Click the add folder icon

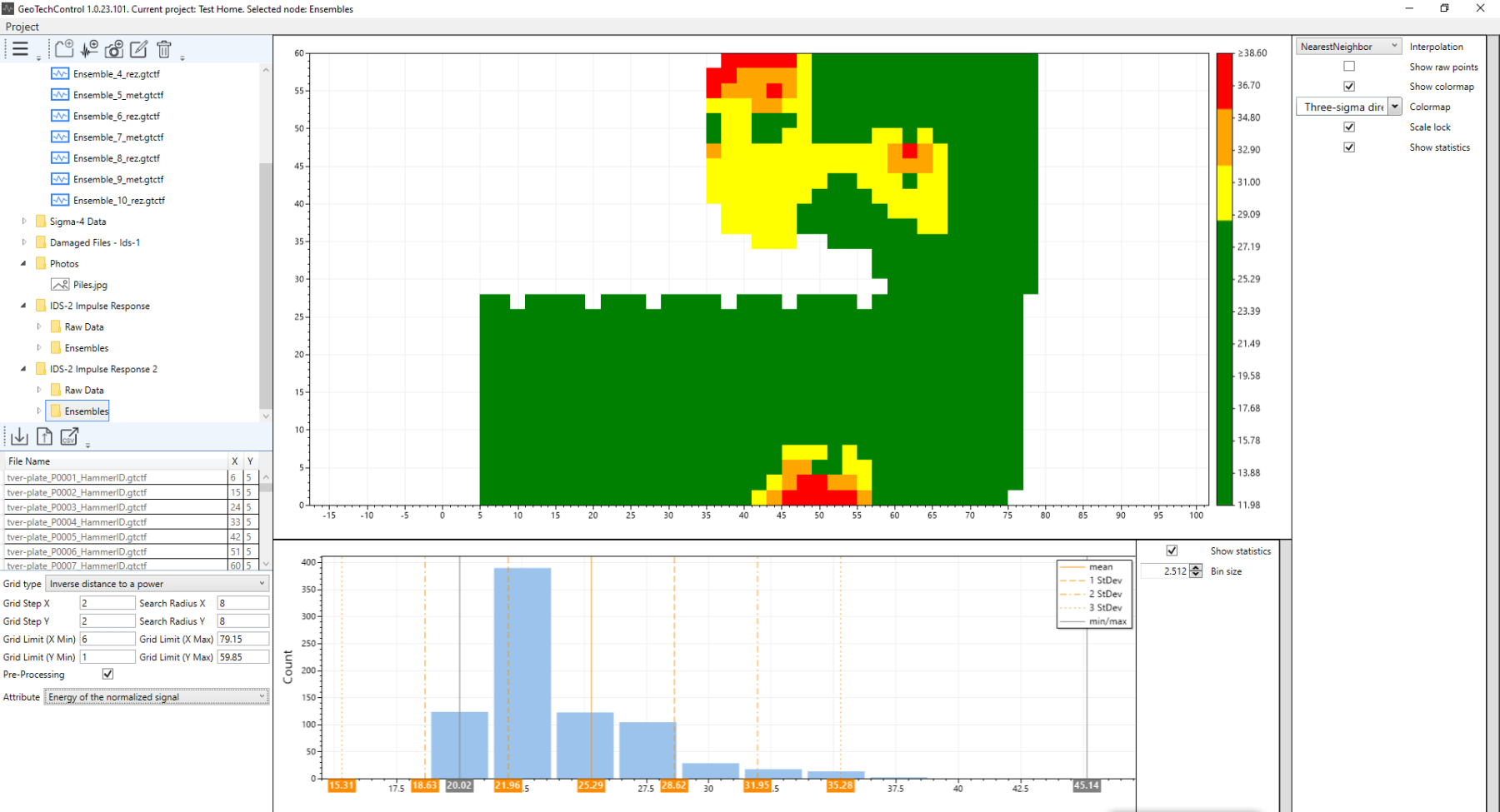coord(64,49)
